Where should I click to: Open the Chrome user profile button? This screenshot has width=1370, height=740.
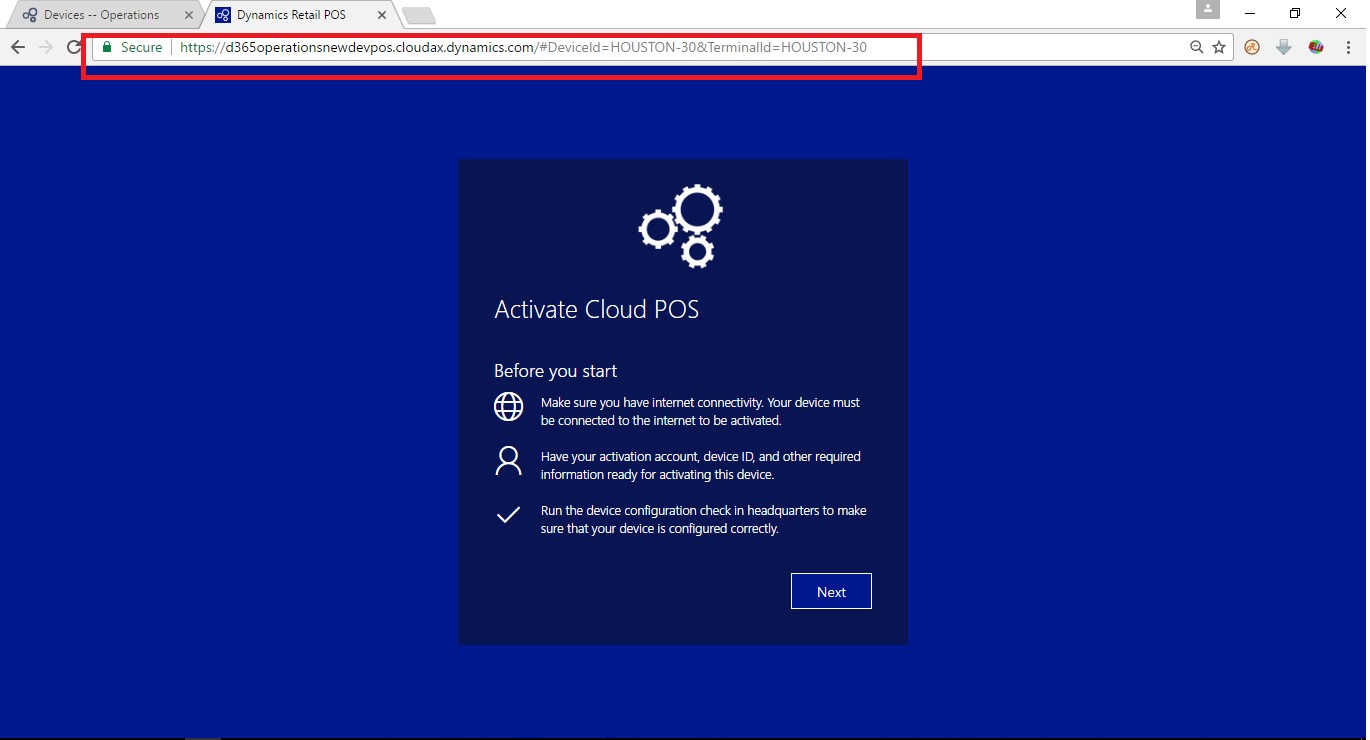click(1208, 9)
